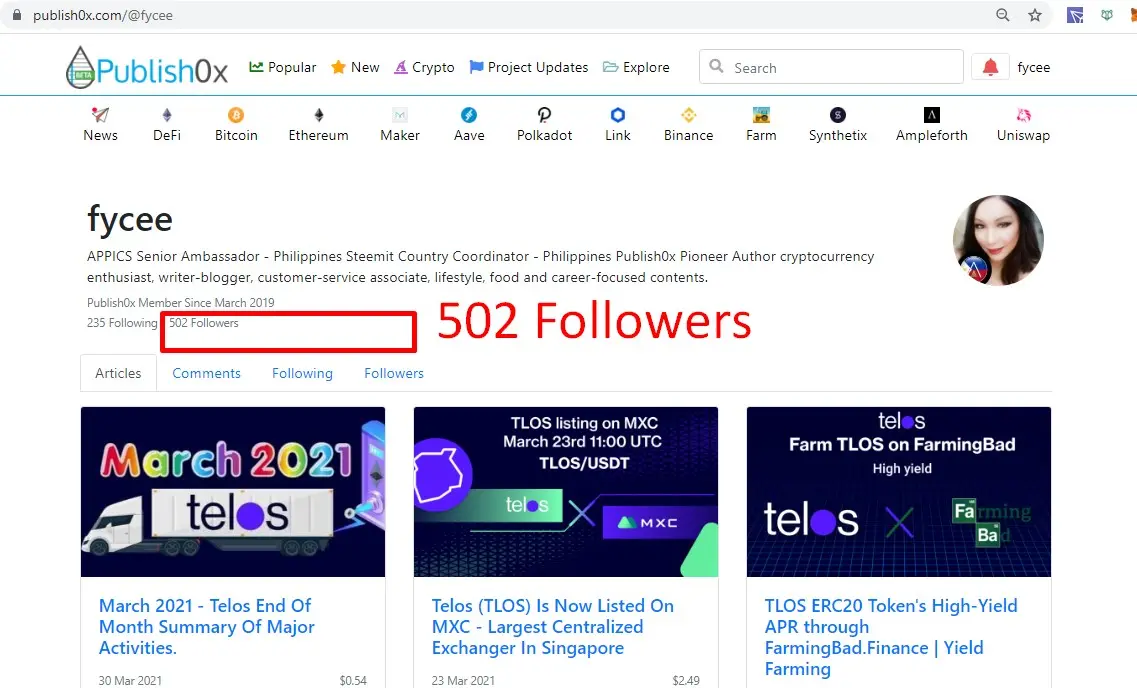This screenshot has width=1137, height=688.
Task: Open the News category icon
Action: pyautogui.click(x=100, y=115)
